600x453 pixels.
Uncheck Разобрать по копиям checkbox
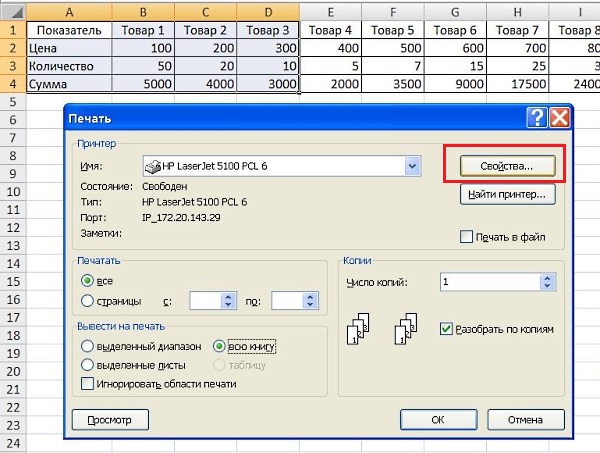point(447,328)
